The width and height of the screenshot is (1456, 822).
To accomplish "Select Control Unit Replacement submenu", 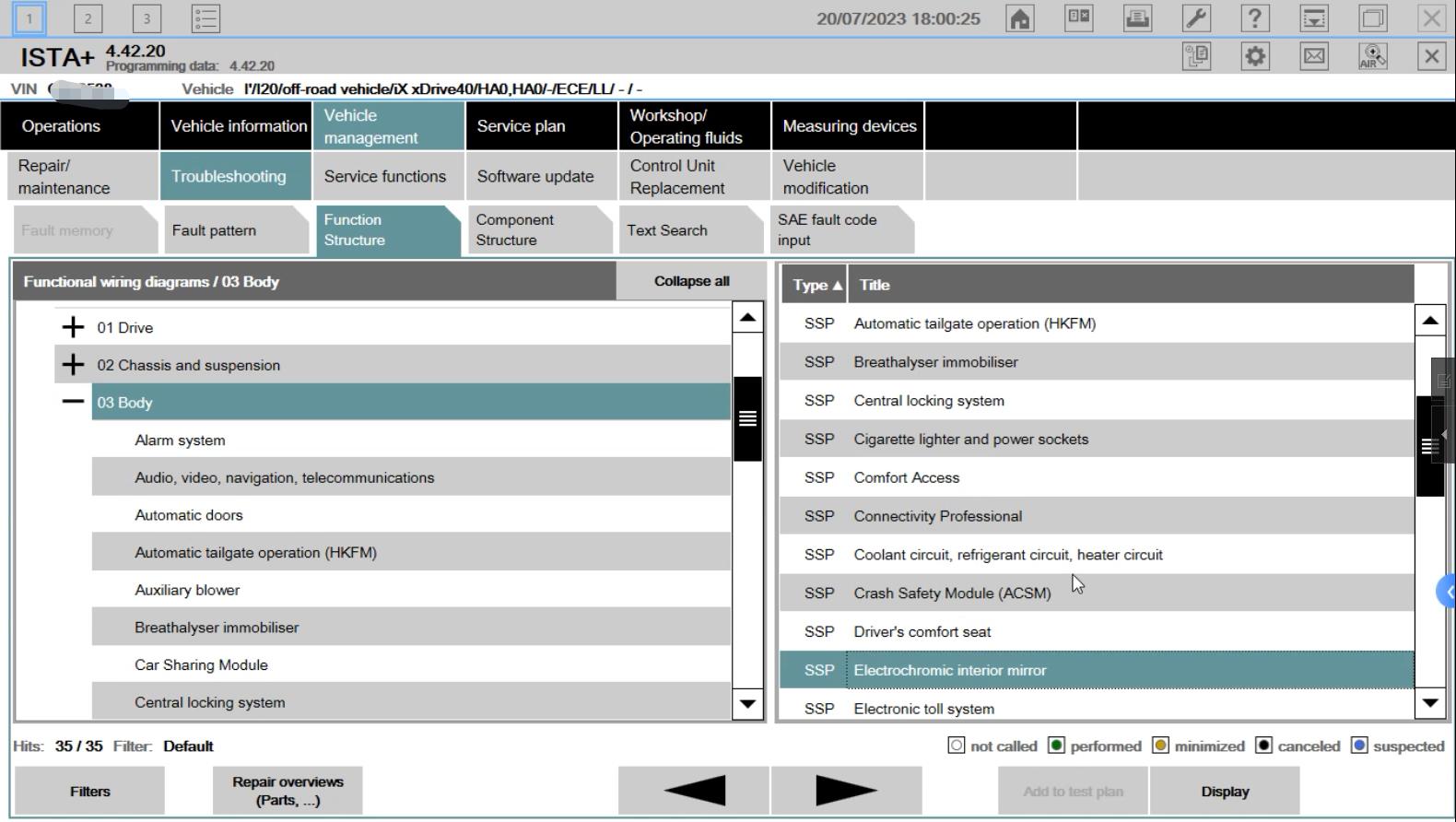I will click(x=694, y=176).
